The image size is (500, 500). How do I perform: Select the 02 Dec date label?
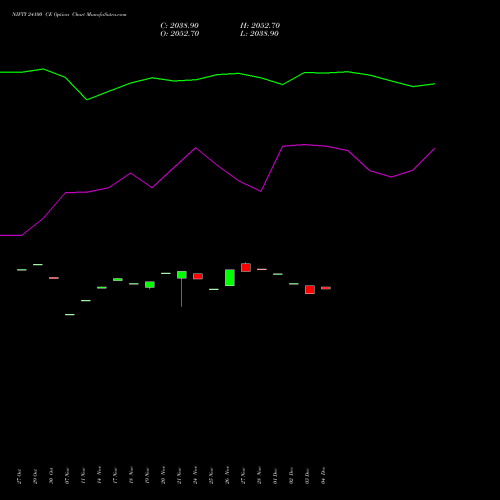291,476
